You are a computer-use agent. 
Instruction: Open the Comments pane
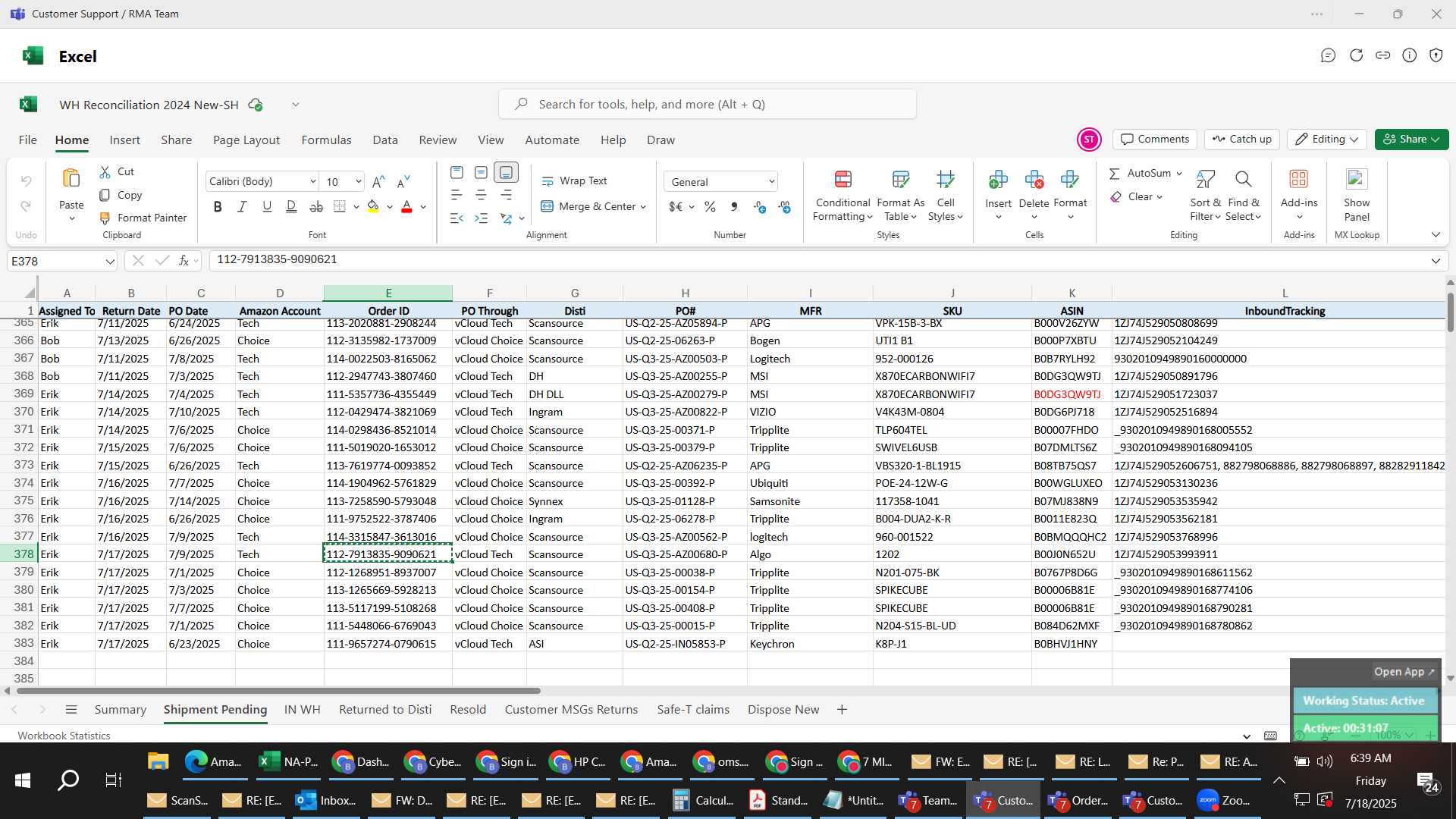[1155, 140]
